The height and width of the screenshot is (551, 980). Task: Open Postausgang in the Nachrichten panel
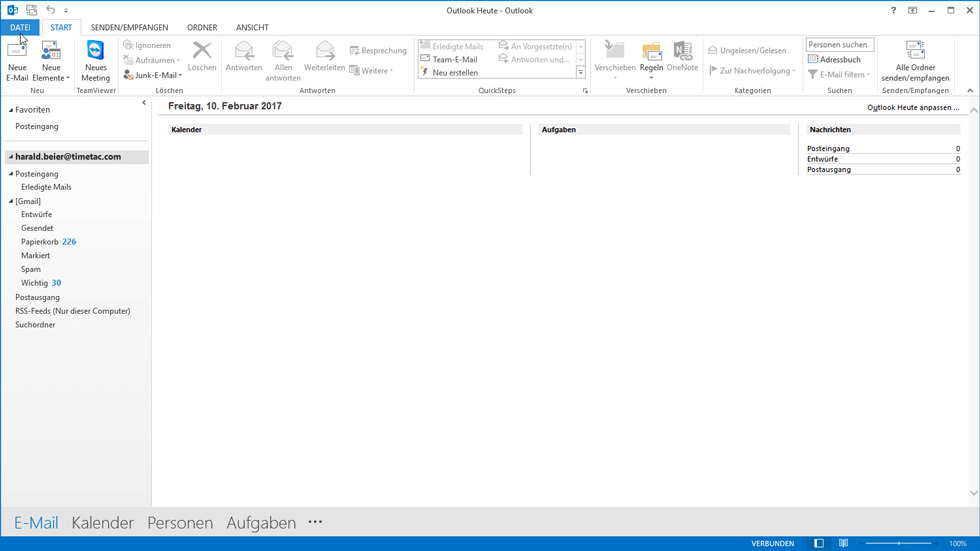pos(829,170)
